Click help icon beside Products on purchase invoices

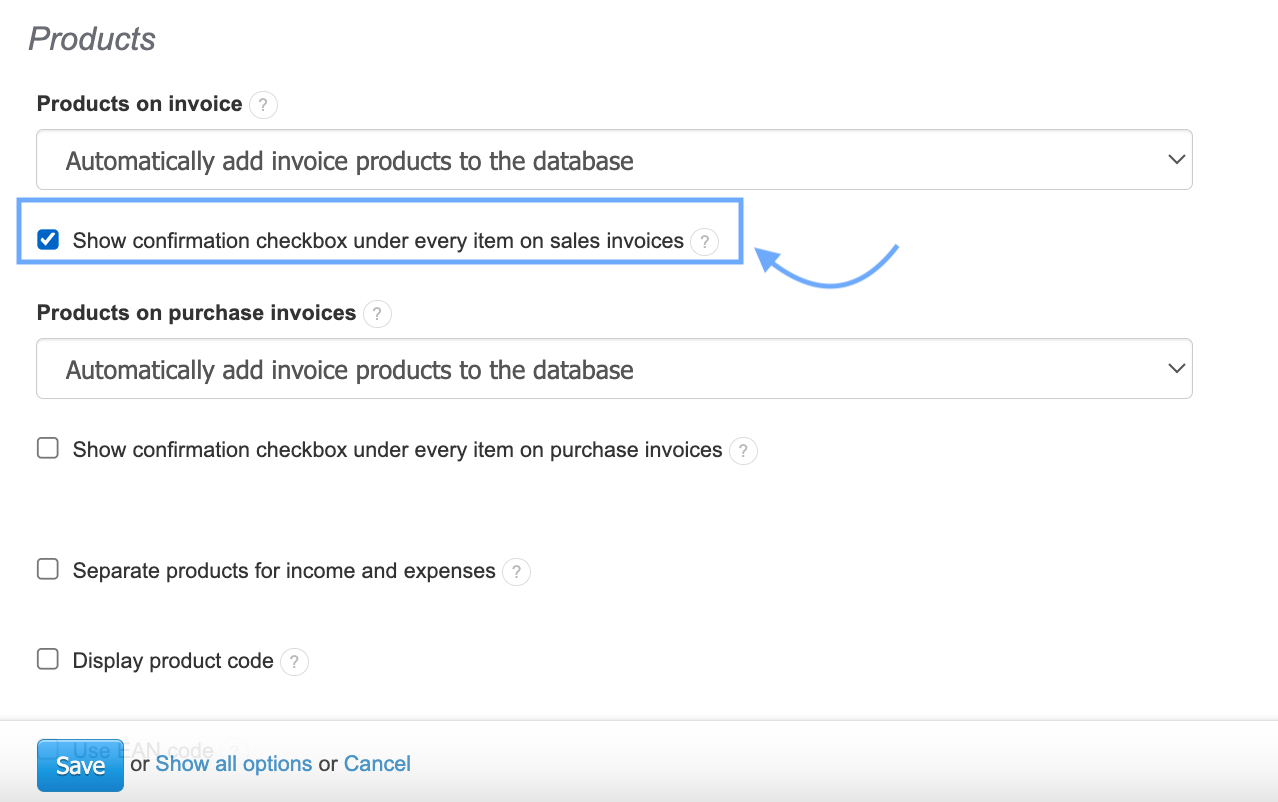377,314
